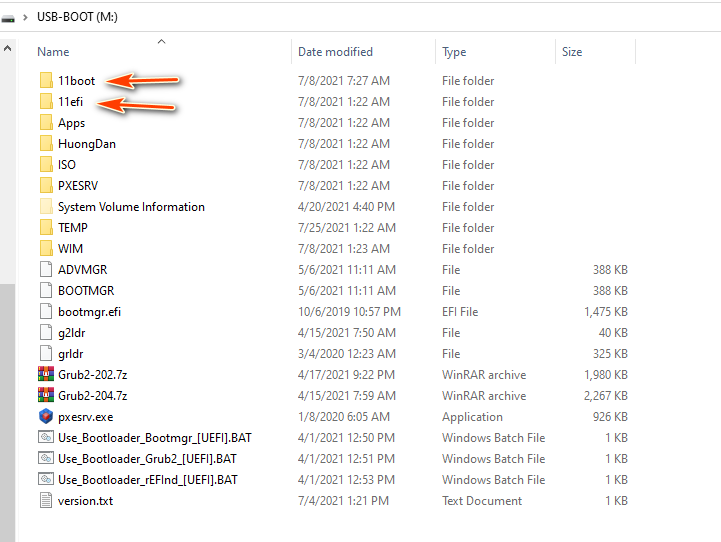Expand the address bar breadcrumb chevron

tap(25, 17)
